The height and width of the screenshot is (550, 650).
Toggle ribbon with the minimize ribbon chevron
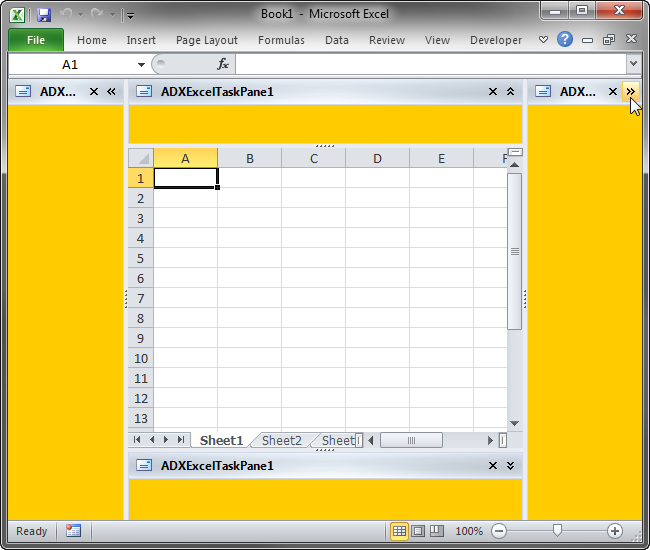[x=543, y=40]
